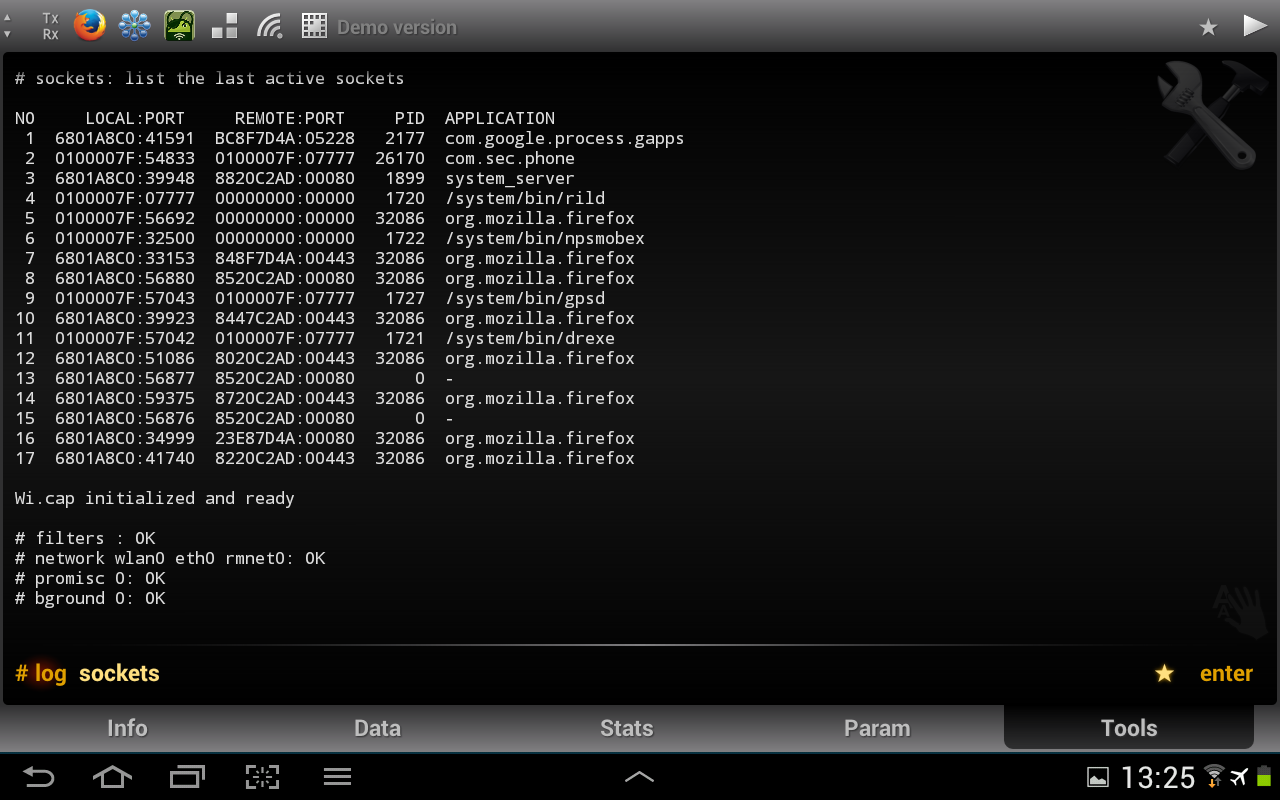The height and width of the screenshot is (800, 1280).
Task: Select the Tools tab
Action: pos(1129,728)
